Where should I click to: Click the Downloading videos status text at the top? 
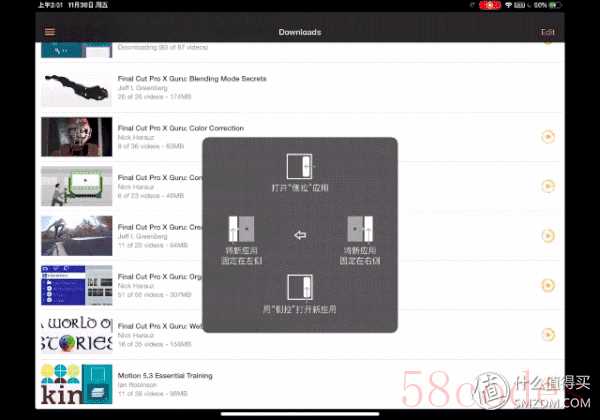[163, 47]
